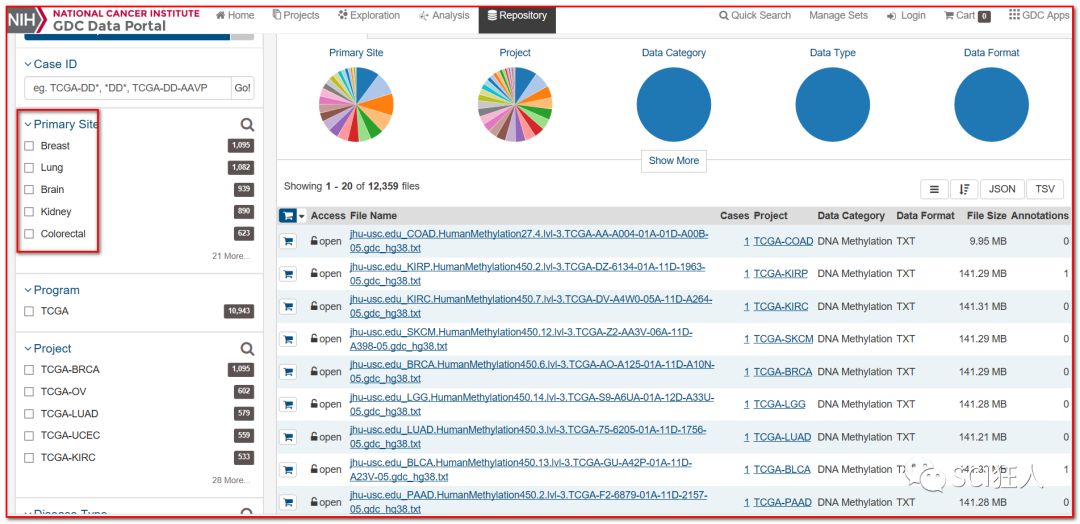Viewport: 1080px width, 524px height.
Task: Open Manage Sets
Action: click(838, 15)
